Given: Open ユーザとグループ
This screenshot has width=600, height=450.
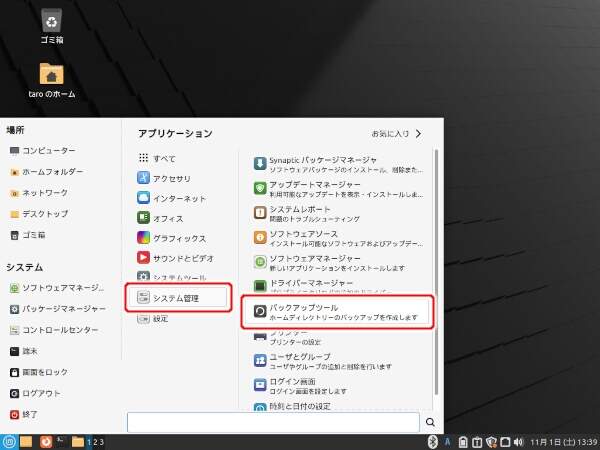Looking at the screenshot, I should tap(322, 361).
